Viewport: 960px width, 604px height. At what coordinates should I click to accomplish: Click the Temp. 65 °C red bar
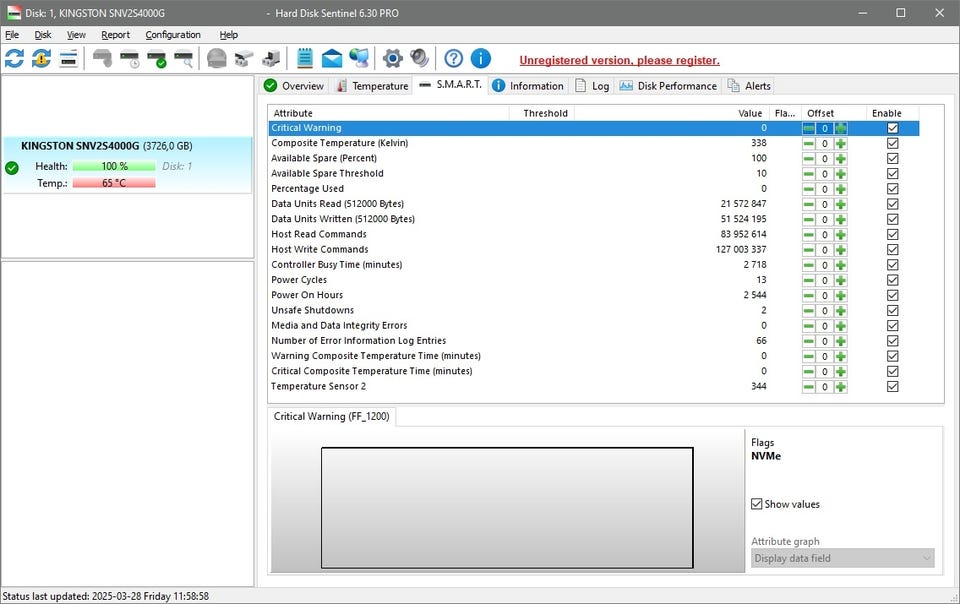(114, 183)
